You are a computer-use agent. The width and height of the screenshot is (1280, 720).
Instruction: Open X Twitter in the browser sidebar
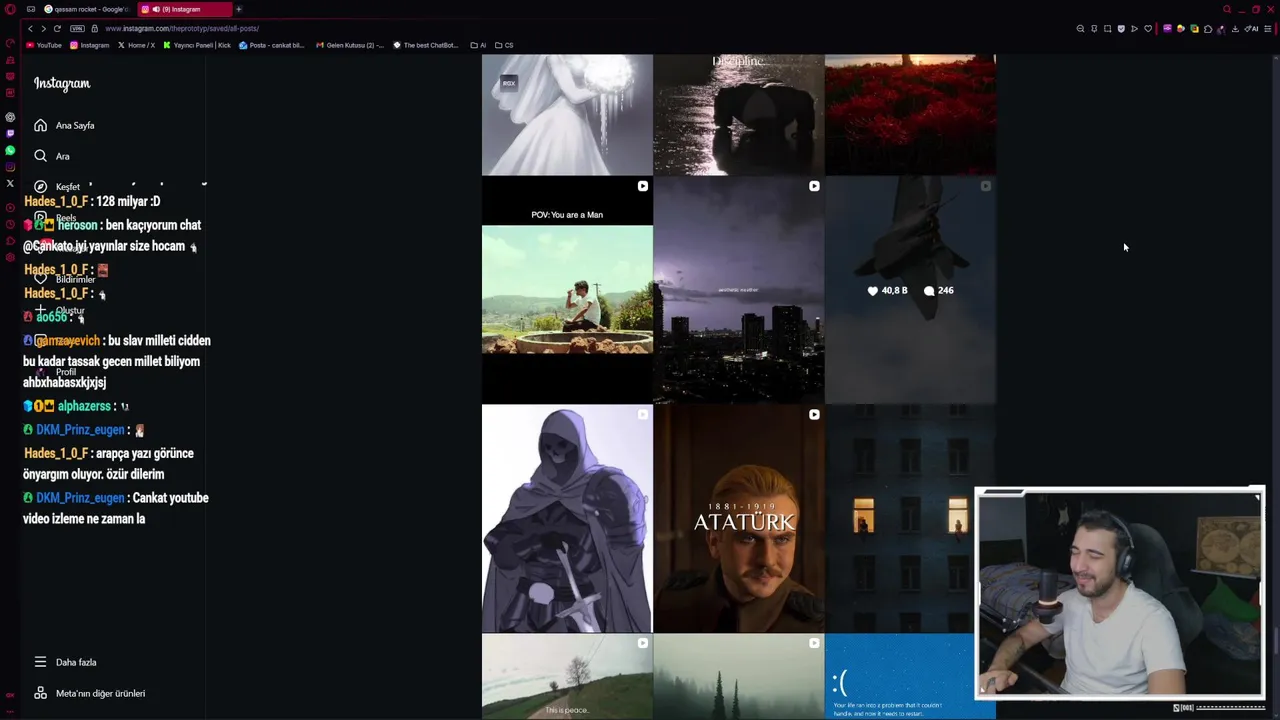(10, 183)
